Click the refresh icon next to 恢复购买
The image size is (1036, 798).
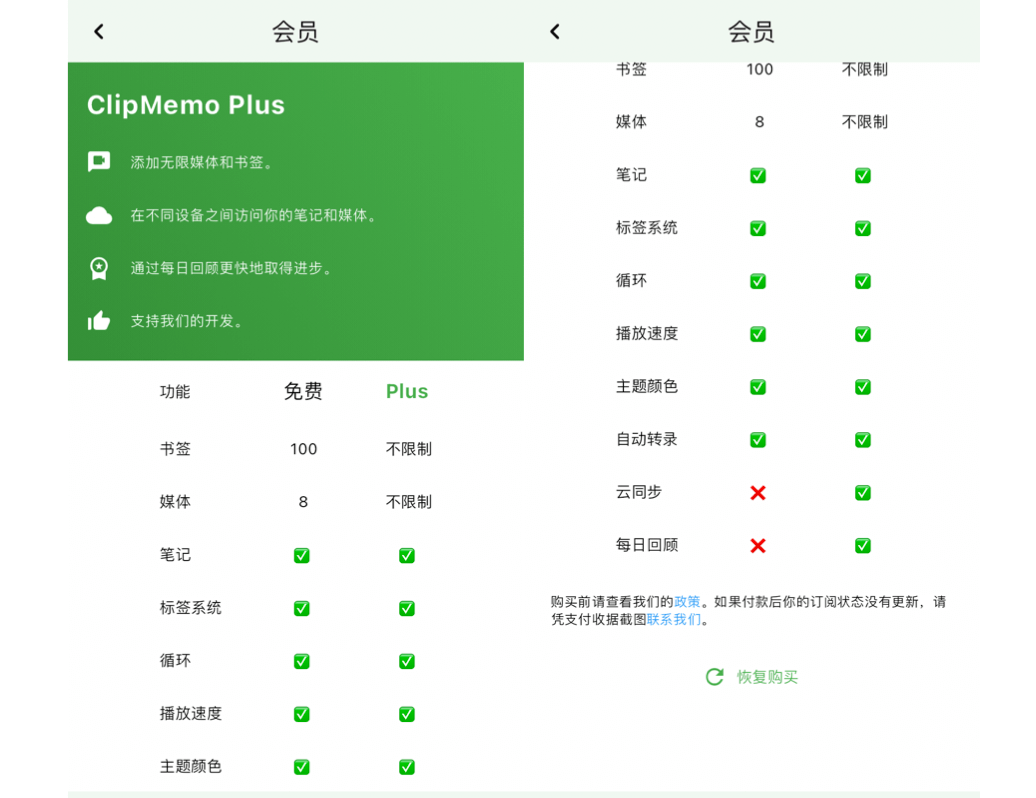tap(714, 677)
